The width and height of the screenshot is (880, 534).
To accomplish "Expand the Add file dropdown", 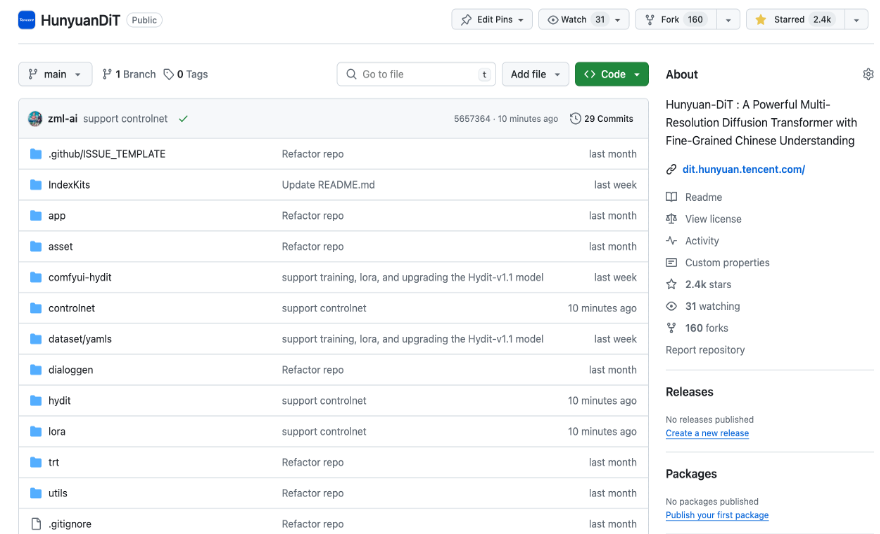I will tap(535, 74).
